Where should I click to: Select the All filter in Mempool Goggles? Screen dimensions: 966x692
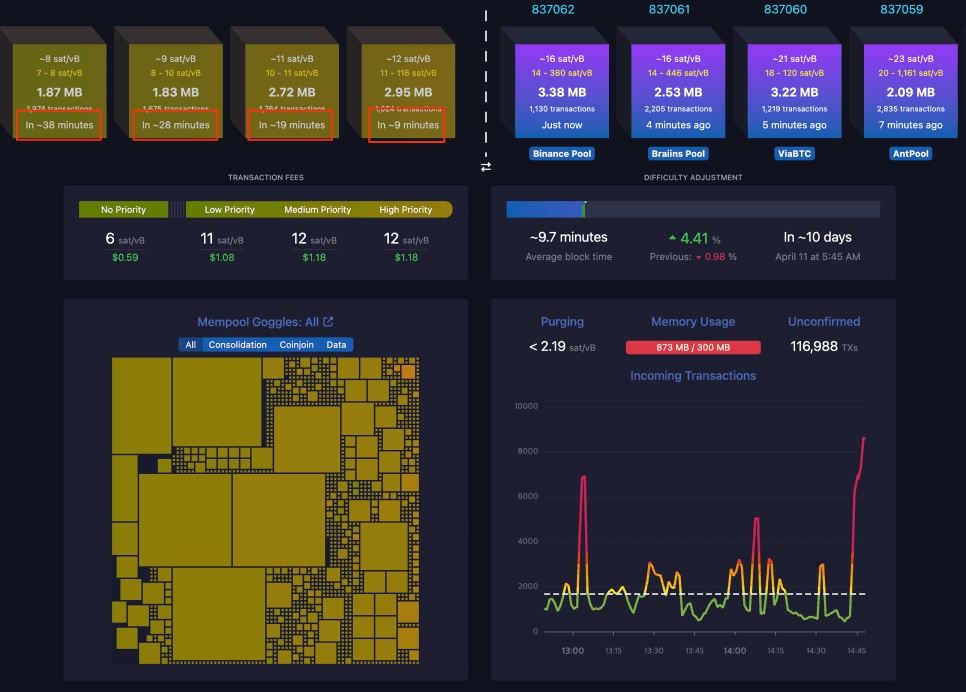click(190, 344)
